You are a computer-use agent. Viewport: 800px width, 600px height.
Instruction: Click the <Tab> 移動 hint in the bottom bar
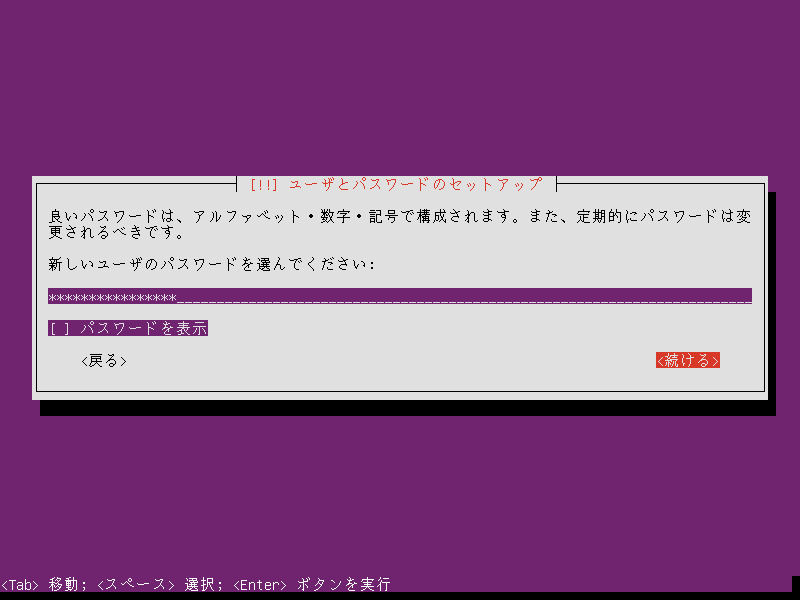click(x=39, y=584)
